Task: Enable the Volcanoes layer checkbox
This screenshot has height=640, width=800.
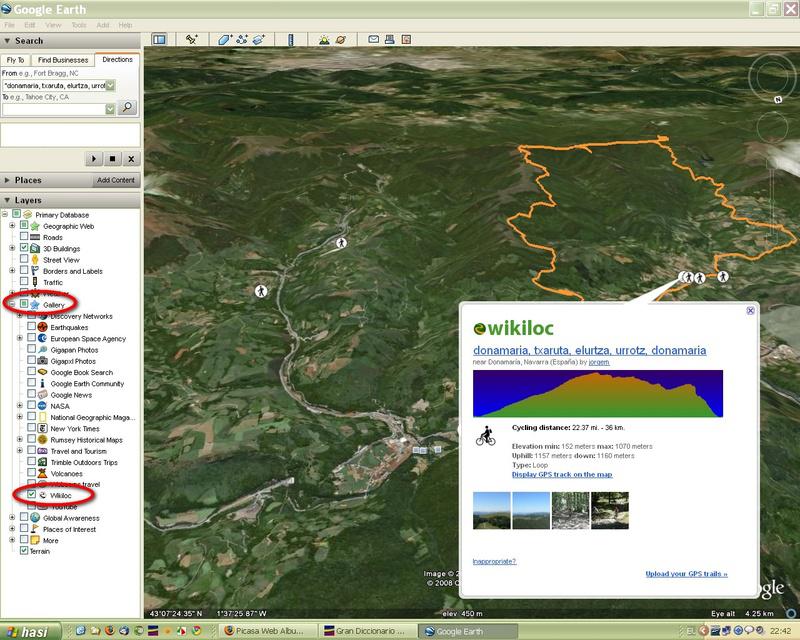Action: point(32,473)
